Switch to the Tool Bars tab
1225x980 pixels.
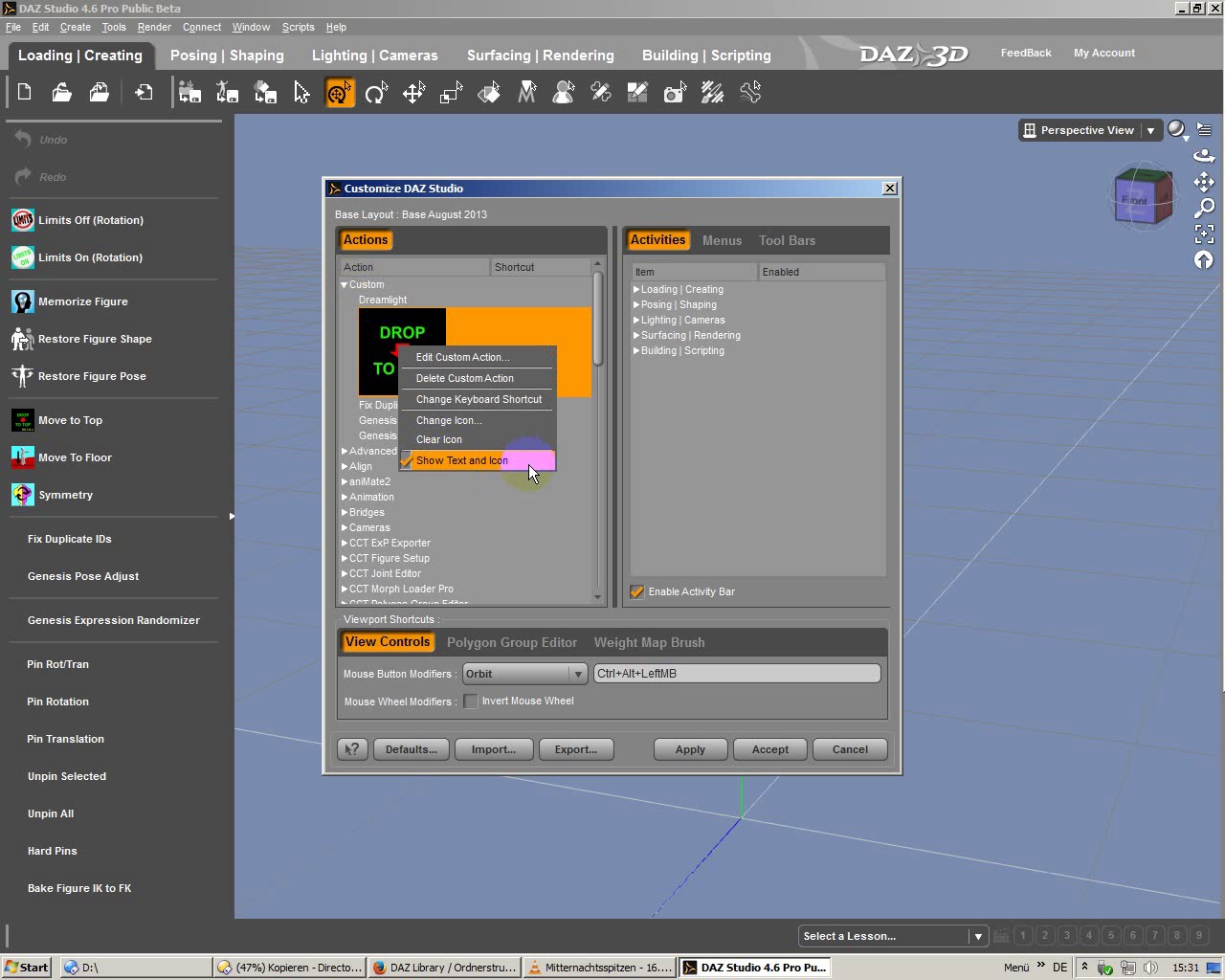pyautogui.click(x=787, y=240)
